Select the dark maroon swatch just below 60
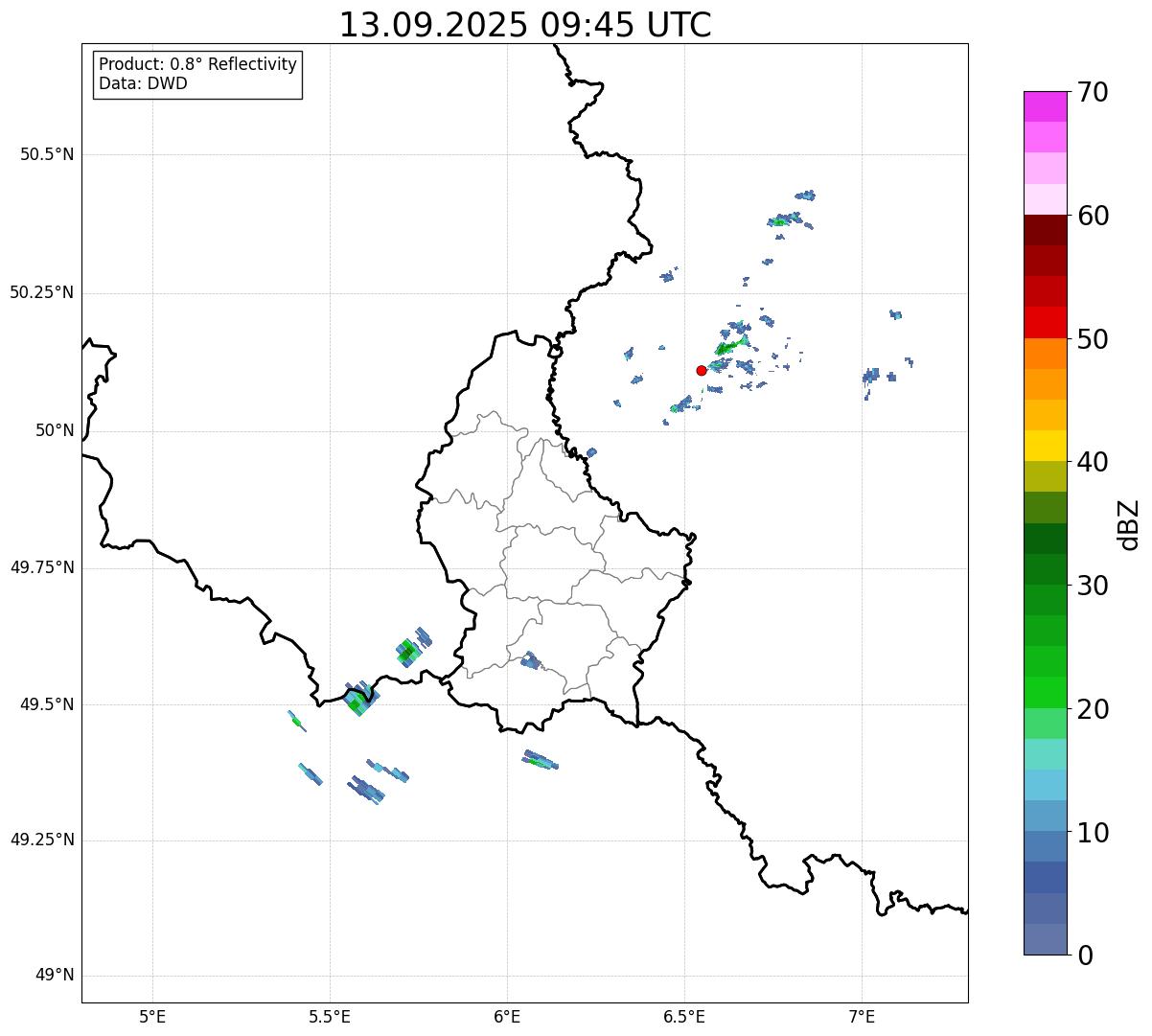This screenshot has width=1152, height=1036. coord(1045,230)
